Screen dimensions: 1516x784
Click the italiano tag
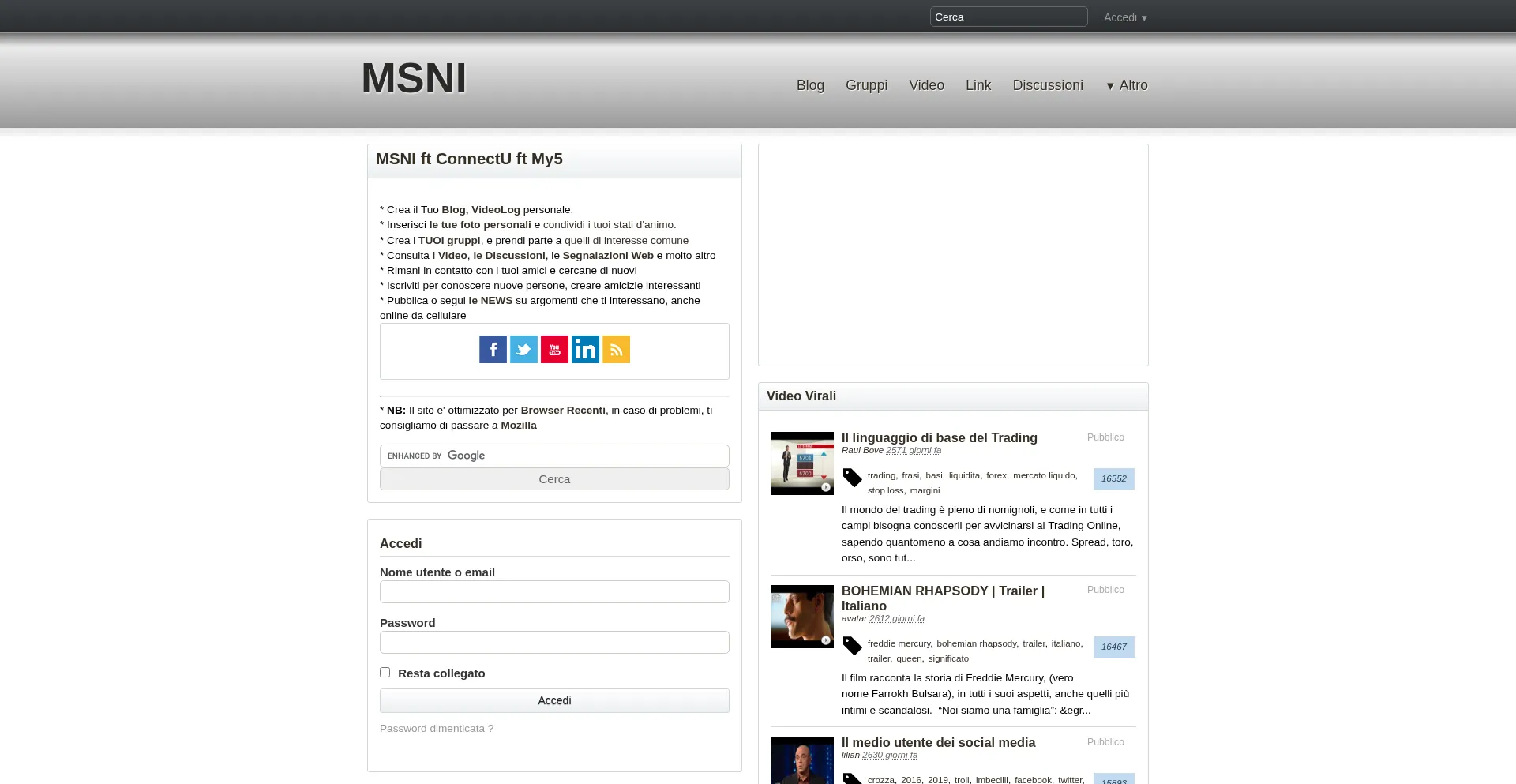coord(1066,643)
